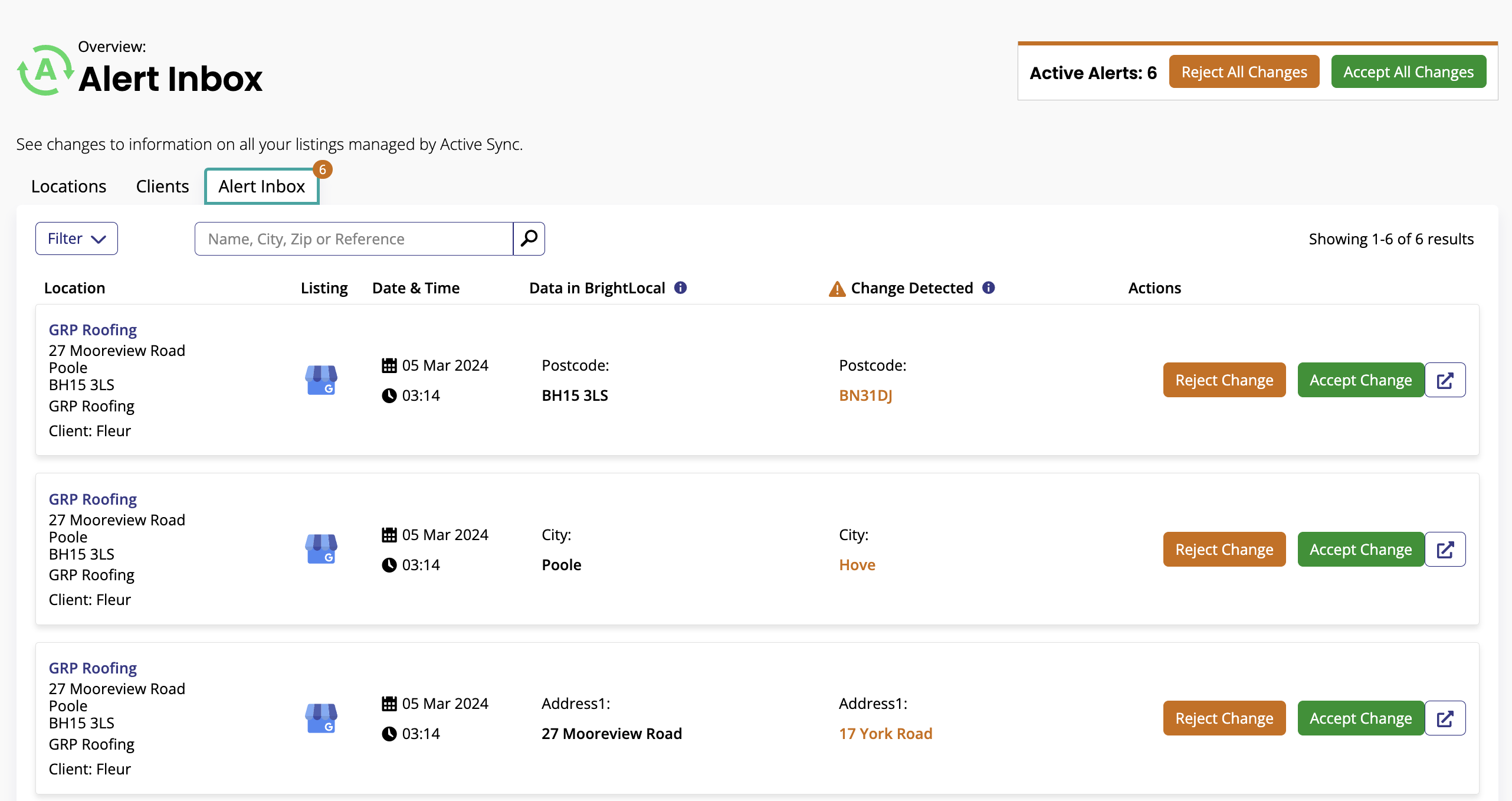Click Google Business listing icon in Address1 row

coord(321,718)
